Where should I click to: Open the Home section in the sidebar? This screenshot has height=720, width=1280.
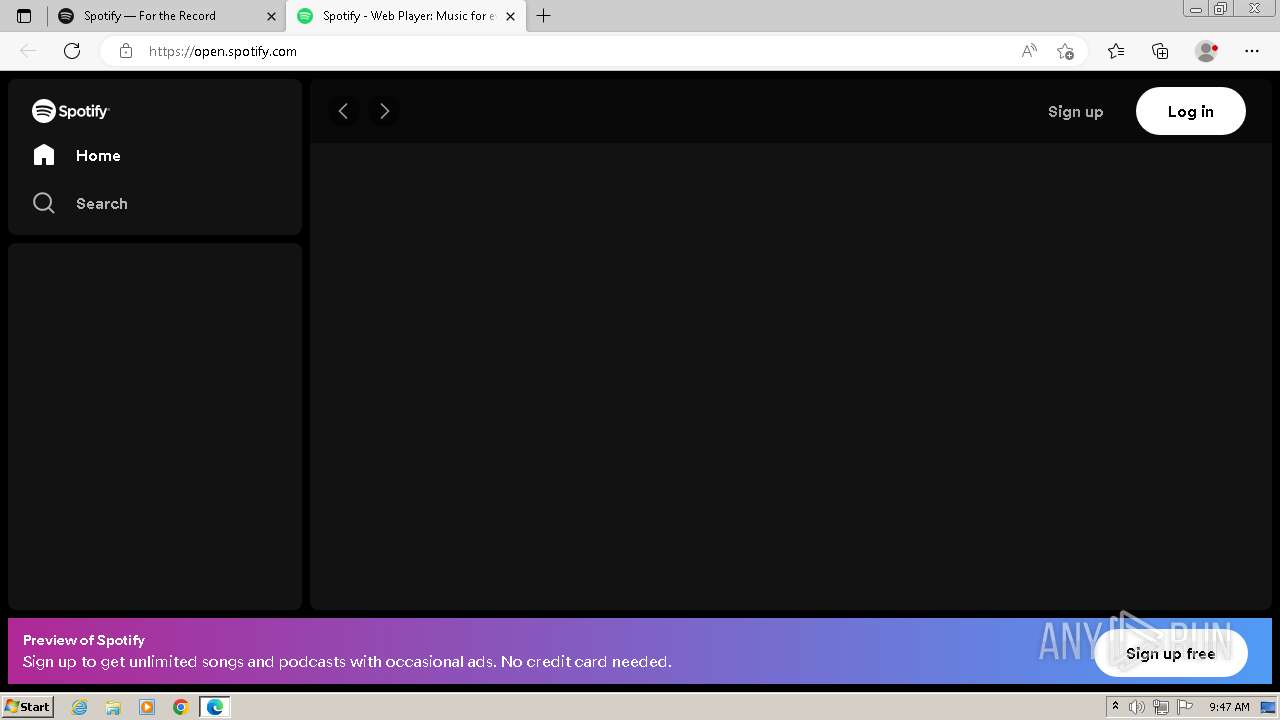click(77, 155)
